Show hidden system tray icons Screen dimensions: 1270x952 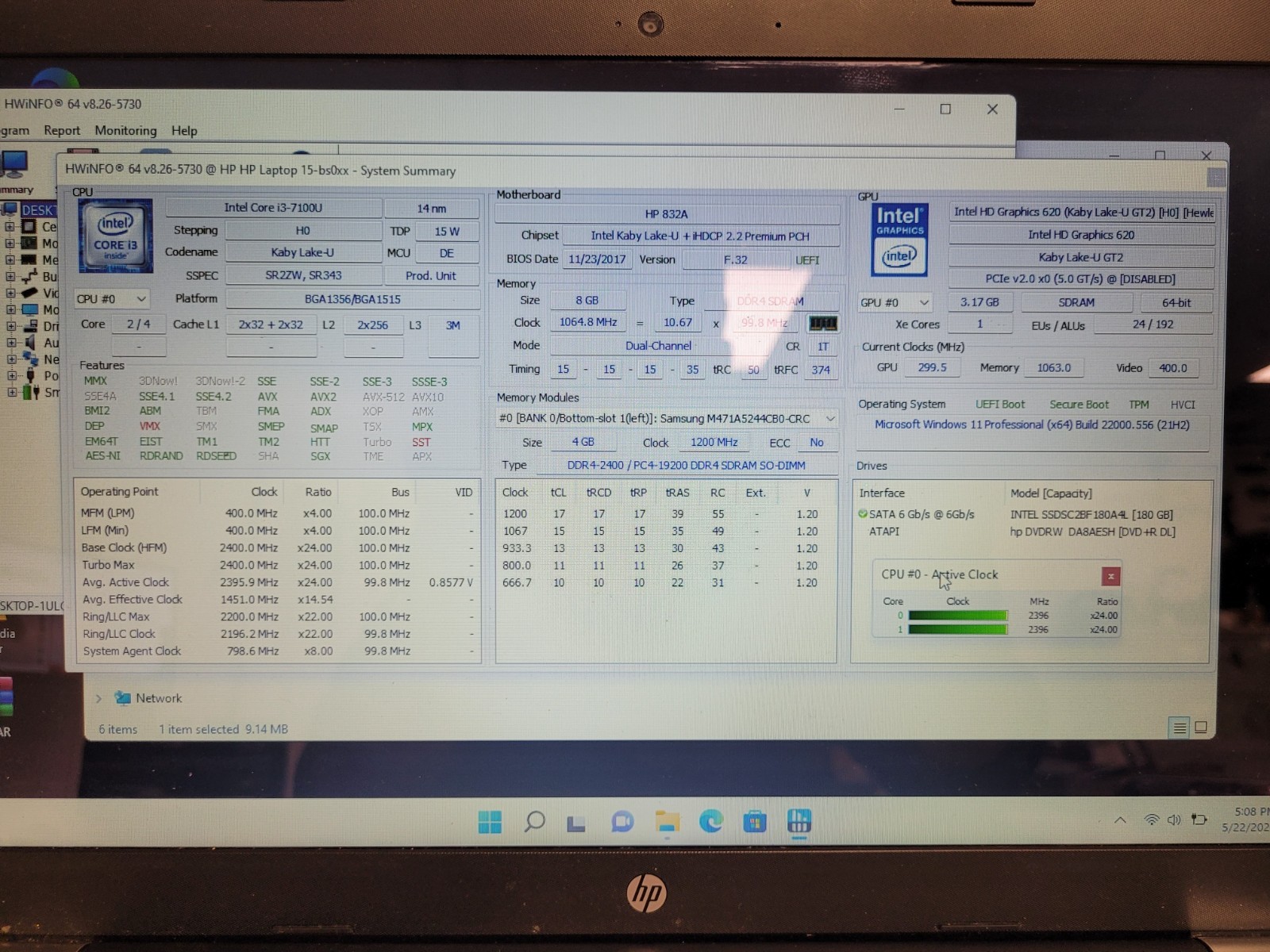point(1120,820)
